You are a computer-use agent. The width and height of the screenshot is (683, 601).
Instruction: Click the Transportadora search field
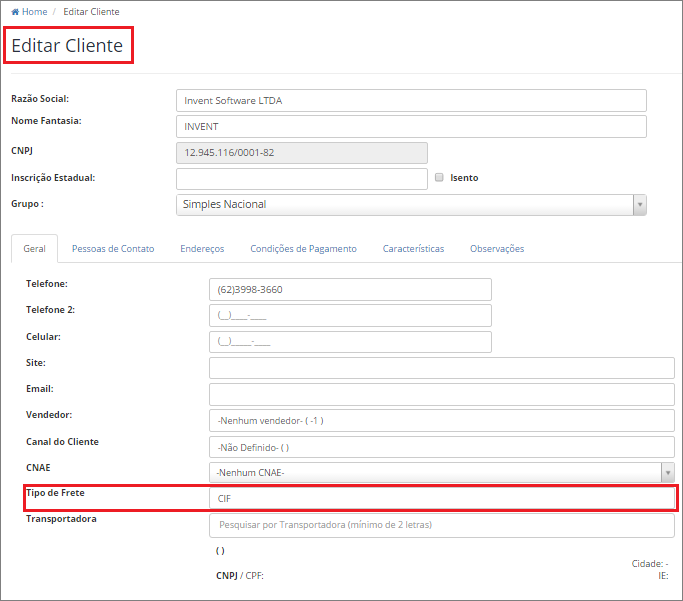tap(442, 525)
